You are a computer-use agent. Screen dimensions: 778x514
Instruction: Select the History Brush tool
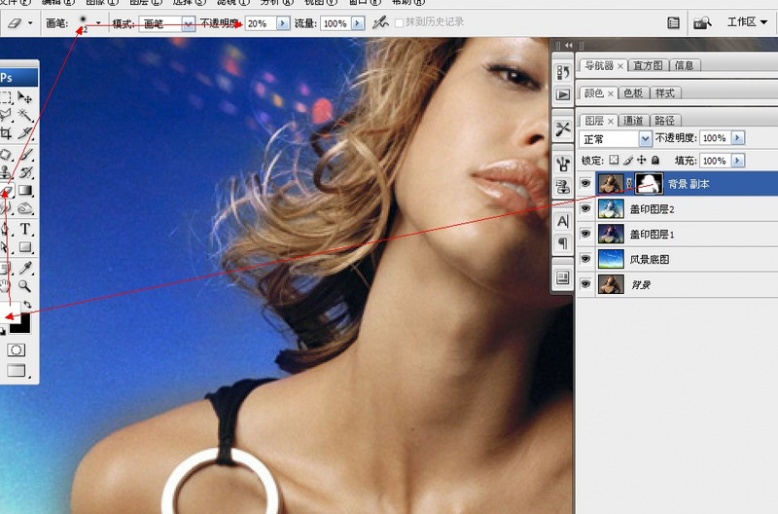[25, 173]
